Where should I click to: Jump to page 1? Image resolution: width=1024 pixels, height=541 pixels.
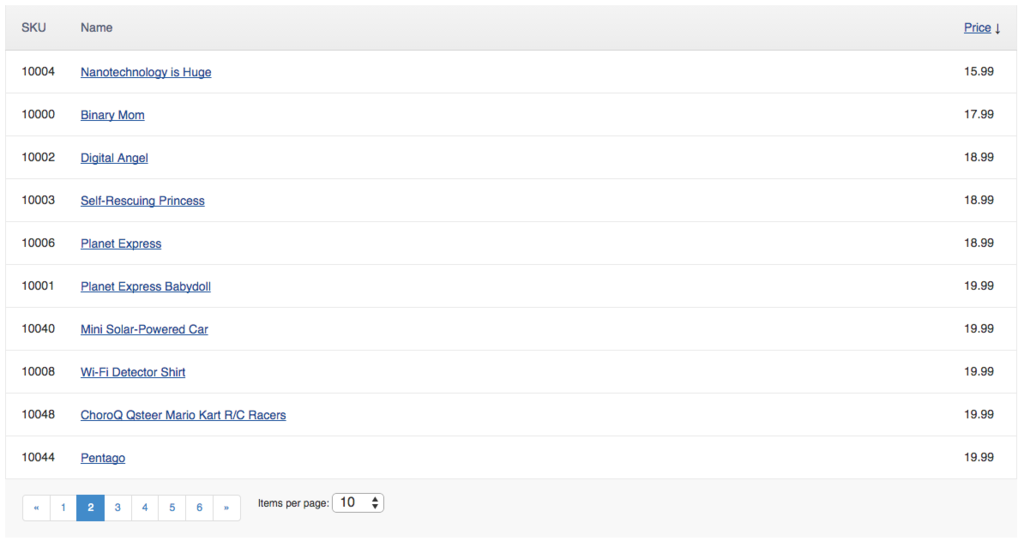click(63, 508)
